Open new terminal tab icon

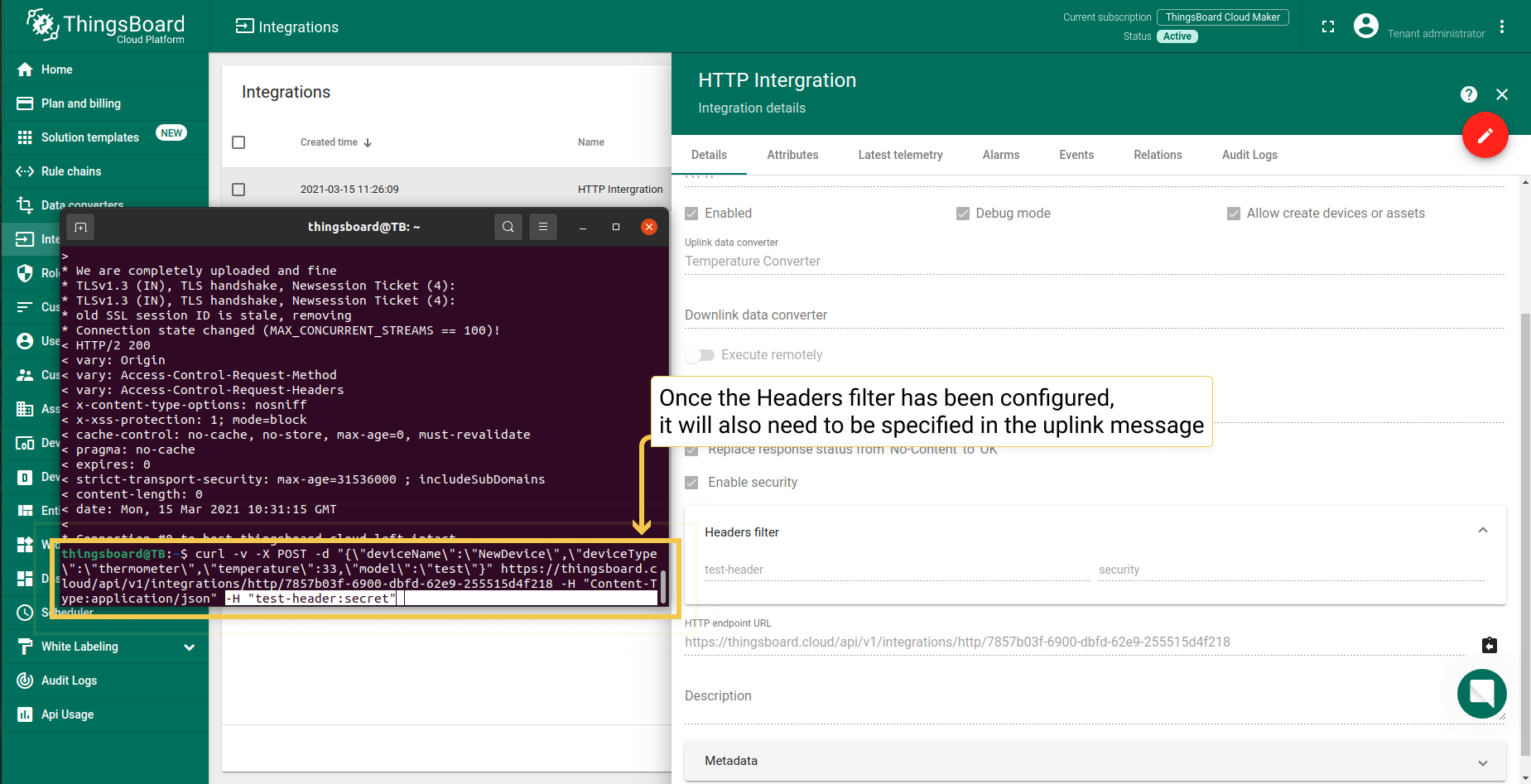80,227
